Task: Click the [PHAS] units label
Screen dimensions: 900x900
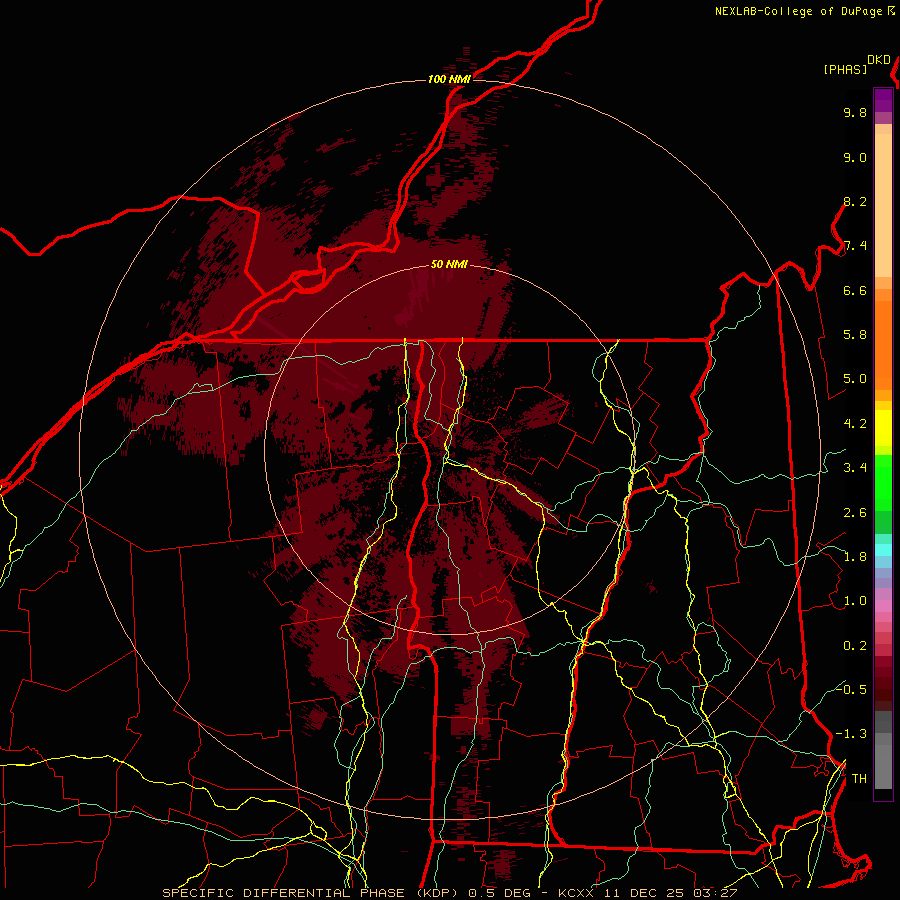Action: 845,69
